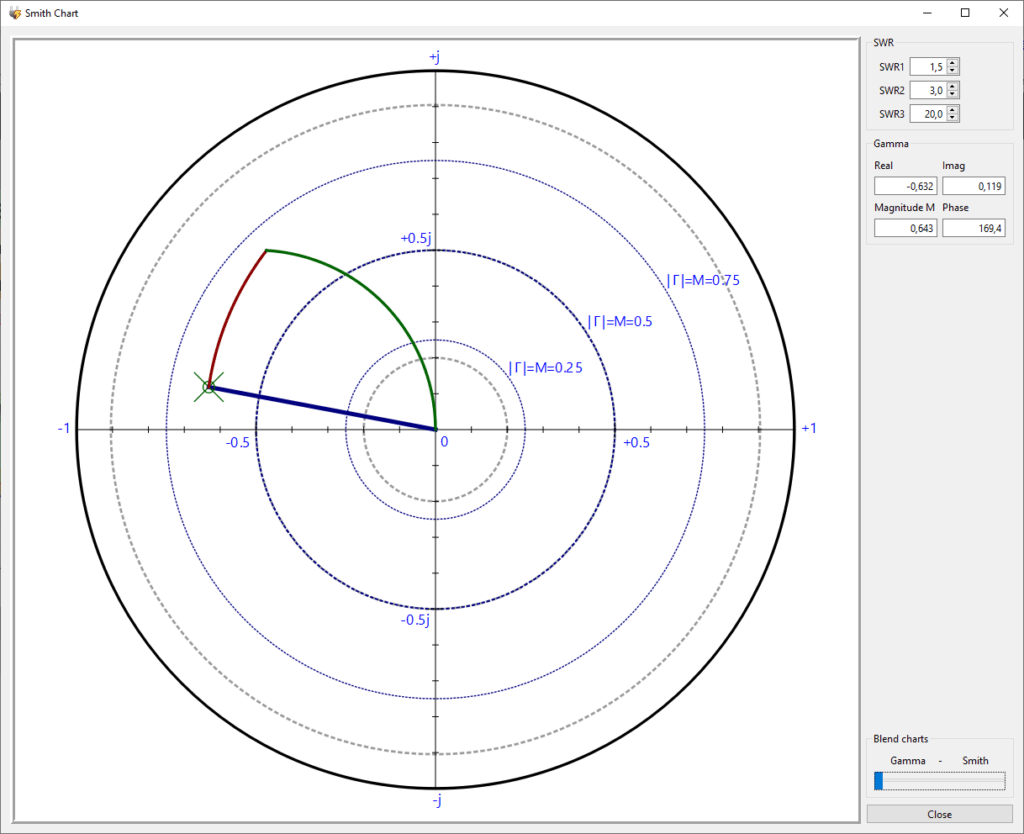
Task: Increase SWR1 value with the up arrow
Action: coord(953,63)
